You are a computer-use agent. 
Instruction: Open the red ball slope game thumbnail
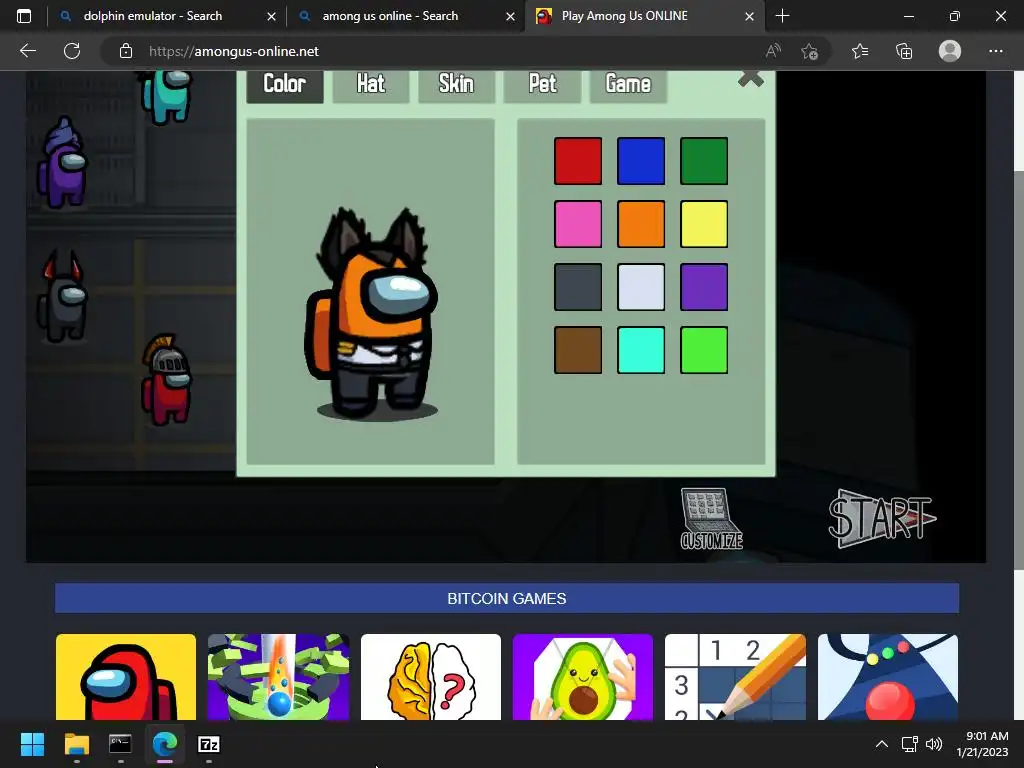(888, 677)
